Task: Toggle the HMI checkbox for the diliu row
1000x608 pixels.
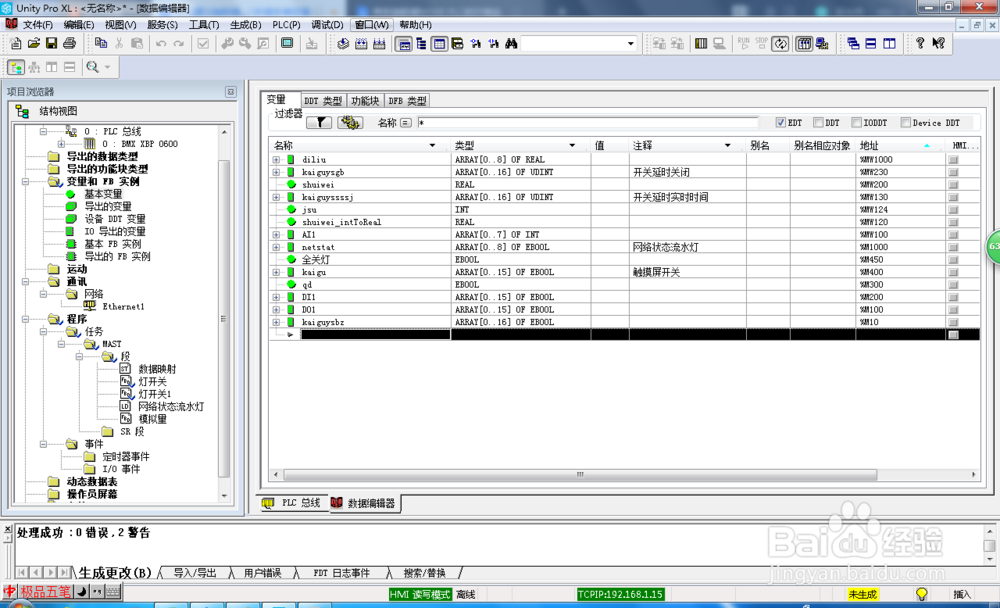Action: click(953, 159)
